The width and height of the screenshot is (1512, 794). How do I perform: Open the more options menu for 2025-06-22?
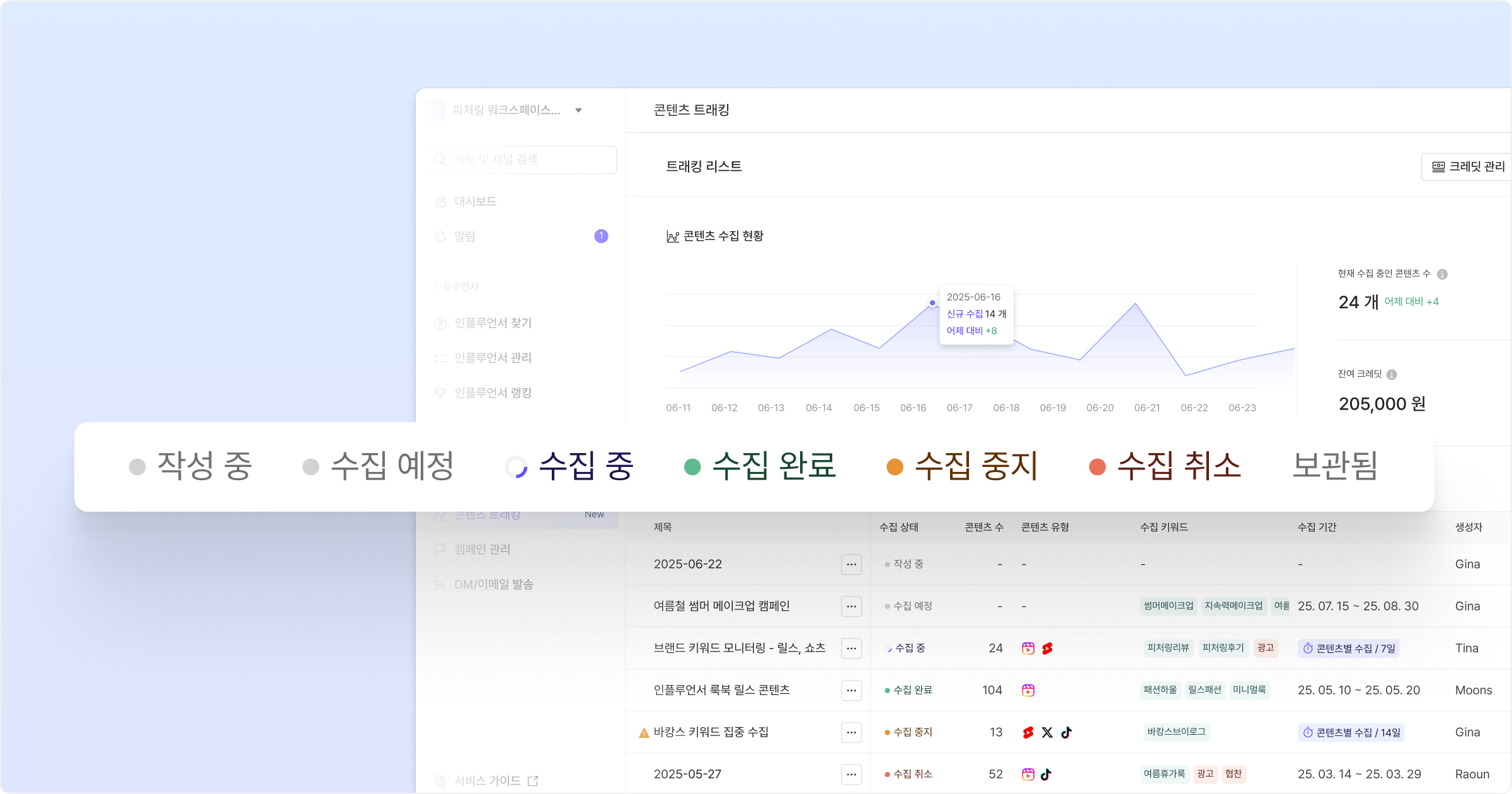(x=851, y=564)
